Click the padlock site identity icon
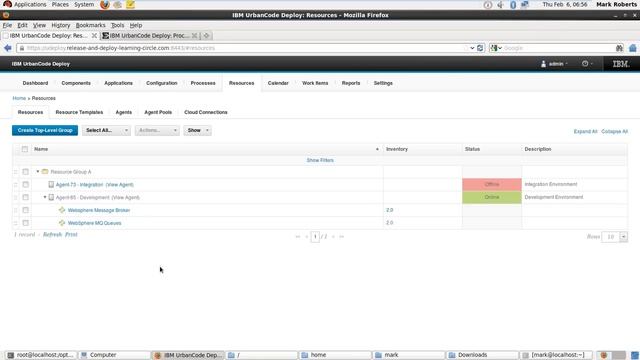Screen dimensions: 640x360 coord(22,48)
